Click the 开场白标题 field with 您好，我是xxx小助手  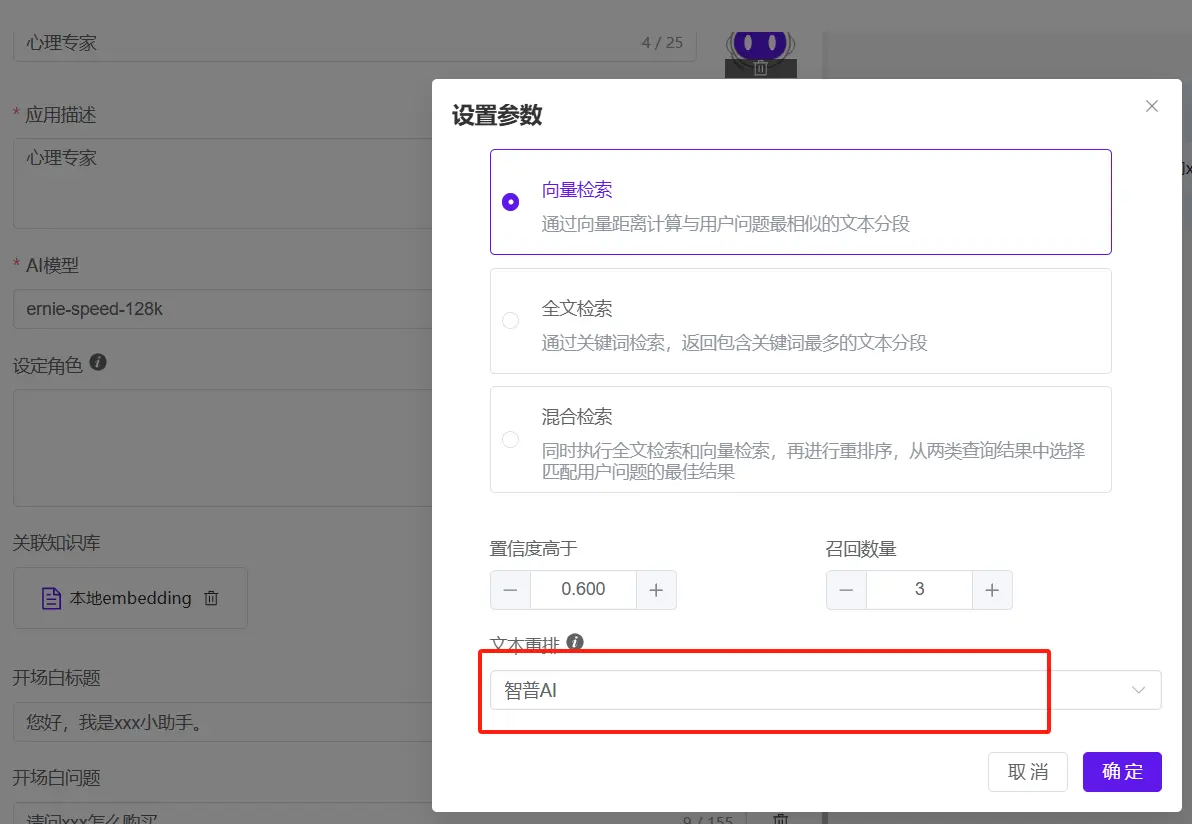[x=223, y=722]
